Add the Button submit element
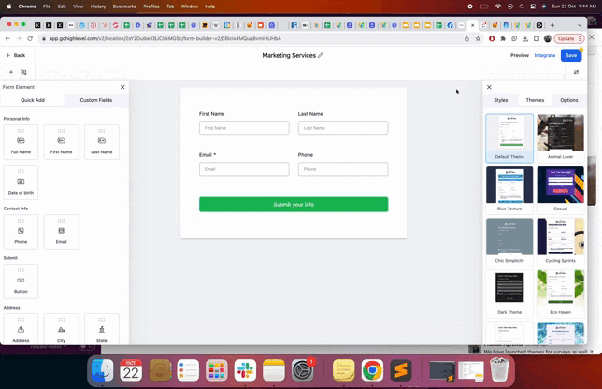Image resolution: width=602 pixels, height=389 pixels. pos(21,281)
